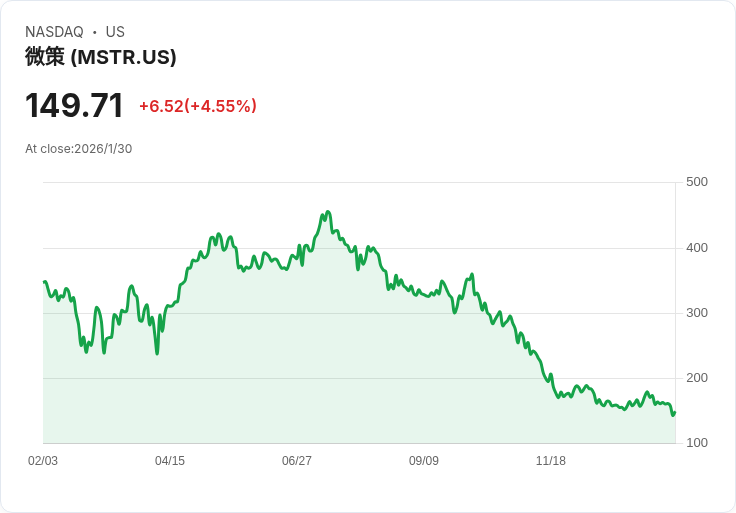The image size is (736, 513).
Task: Select the 200 price axis label
Action: [x=697, y=378]
